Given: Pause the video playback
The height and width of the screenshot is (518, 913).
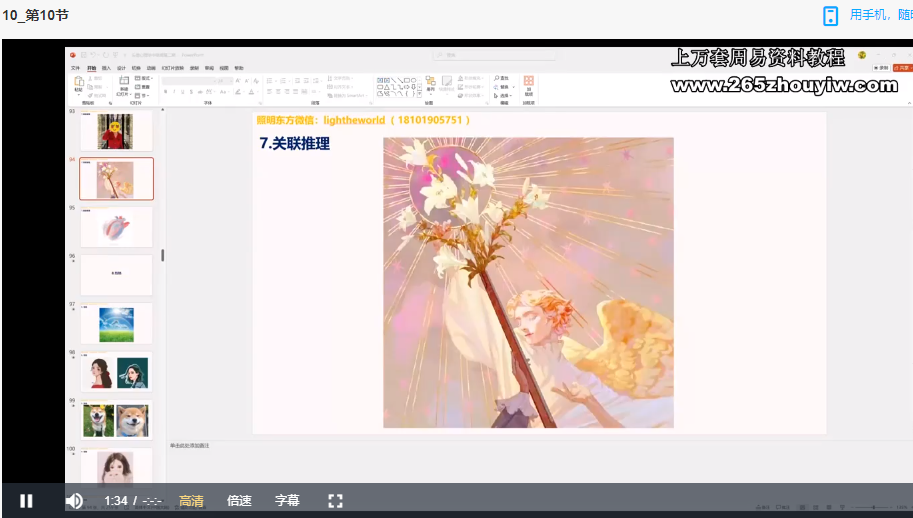Looking at the screenshot, I should (x=26, y=501).
